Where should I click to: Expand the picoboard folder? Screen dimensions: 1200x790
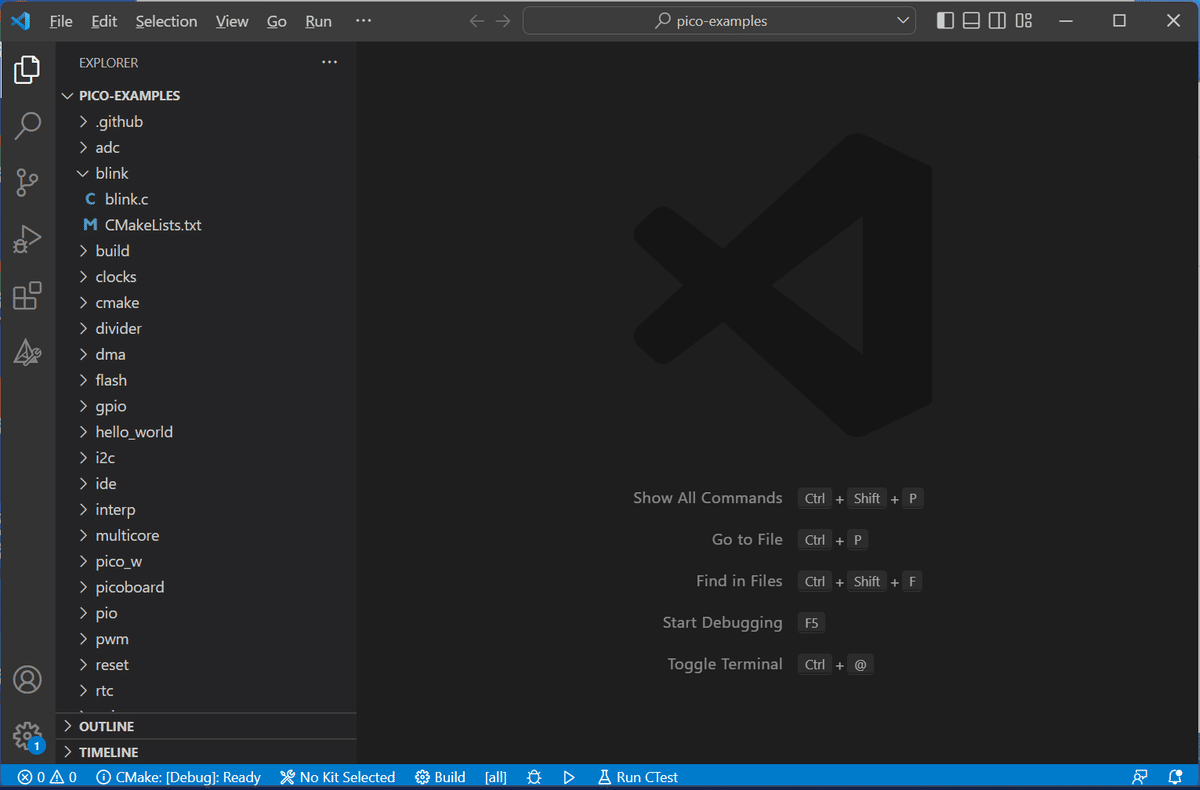click(206, 587)
